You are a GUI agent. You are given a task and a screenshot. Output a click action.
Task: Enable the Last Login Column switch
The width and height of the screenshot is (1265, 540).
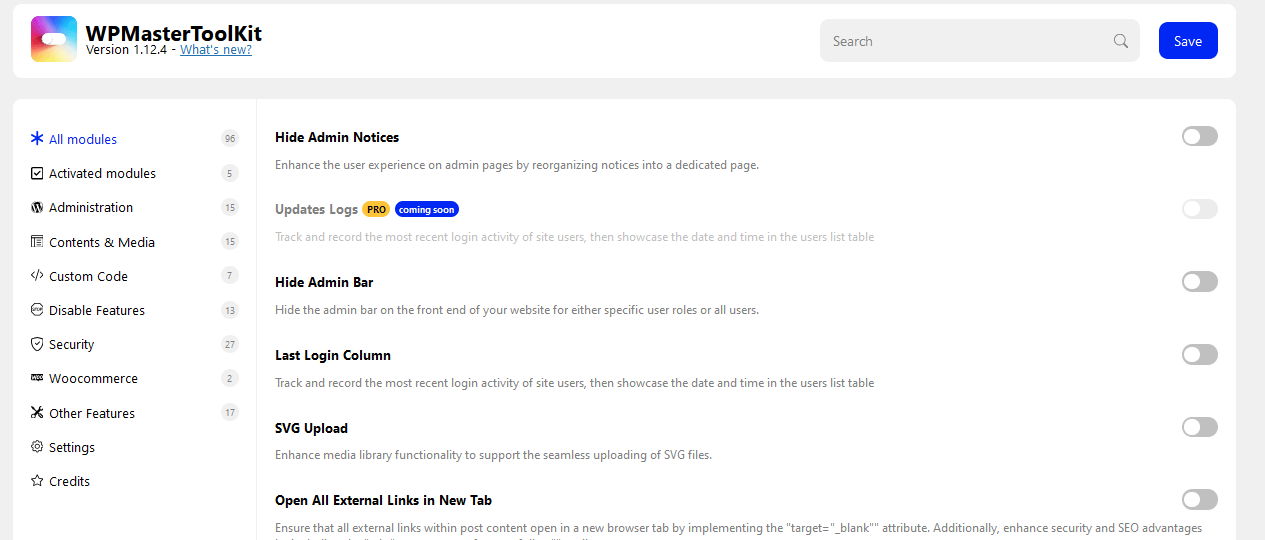click(1199, 355)
